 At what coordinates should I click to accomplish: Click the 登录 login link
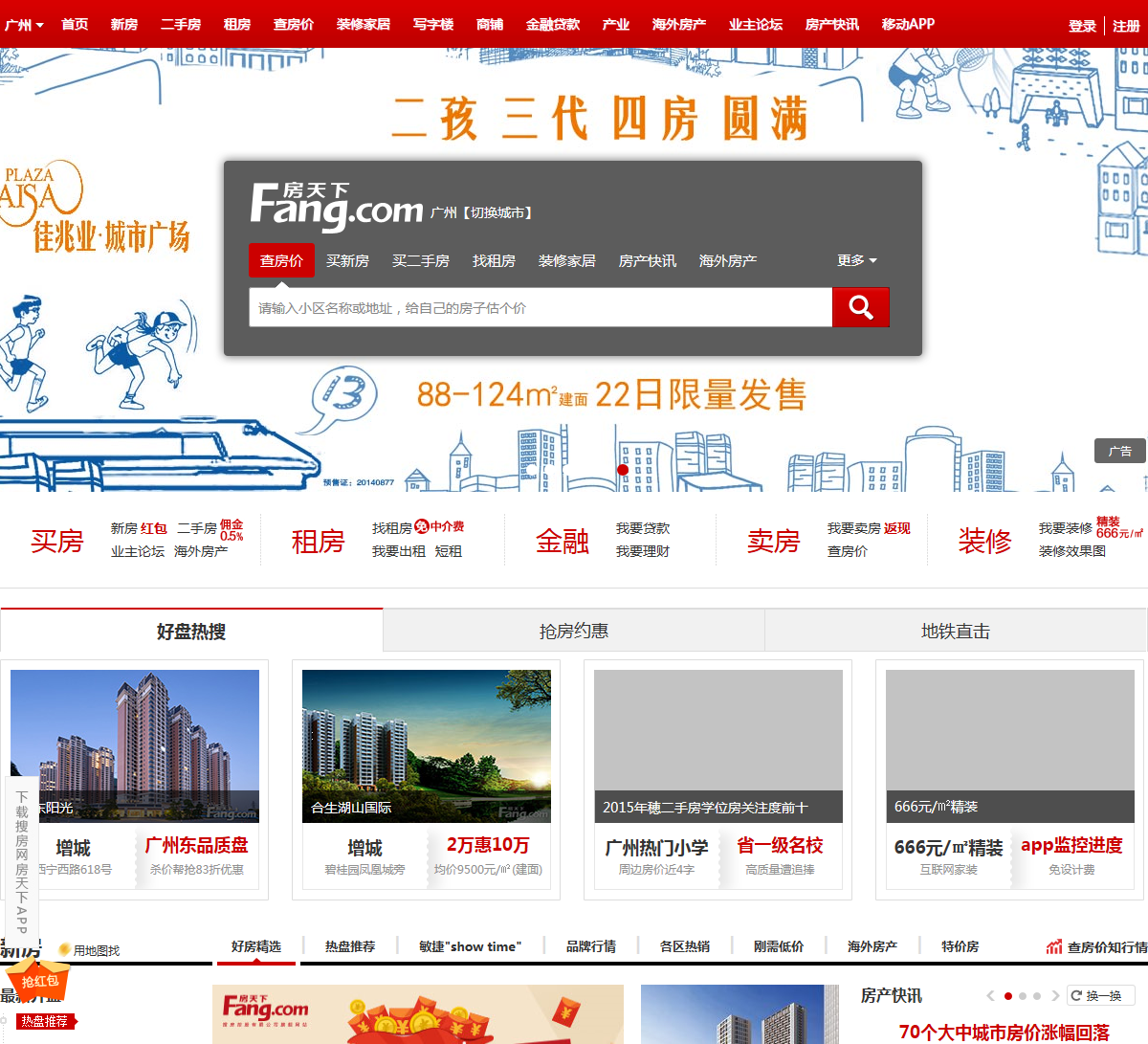pyautogui.click(x=1082, y=26)
